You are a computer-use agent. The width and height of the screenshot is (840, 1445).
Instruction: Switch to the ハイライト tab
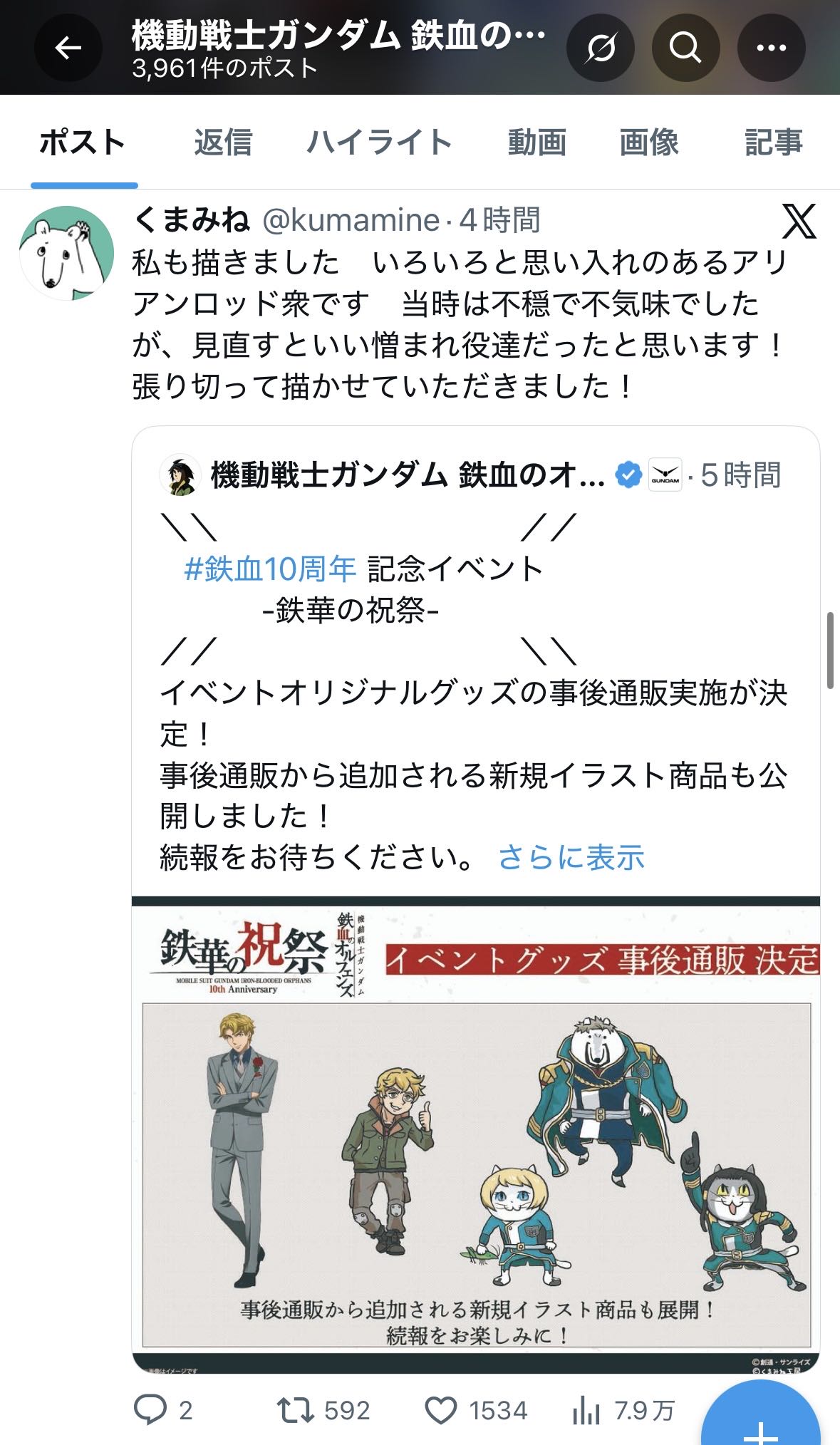(380, 143)
